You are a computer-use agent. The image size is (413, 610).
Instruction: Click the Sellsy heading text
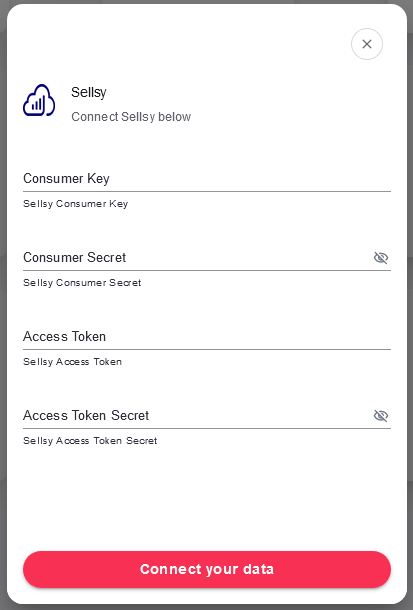(89, 93)
